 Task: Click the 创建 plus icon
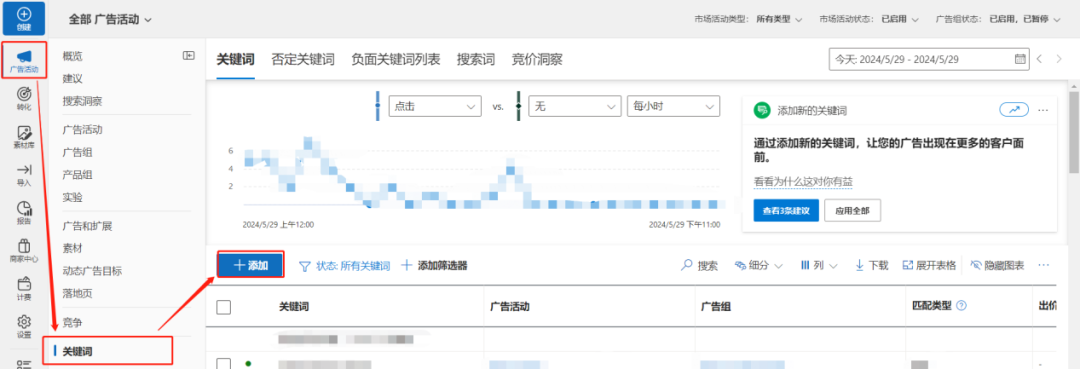24,14
